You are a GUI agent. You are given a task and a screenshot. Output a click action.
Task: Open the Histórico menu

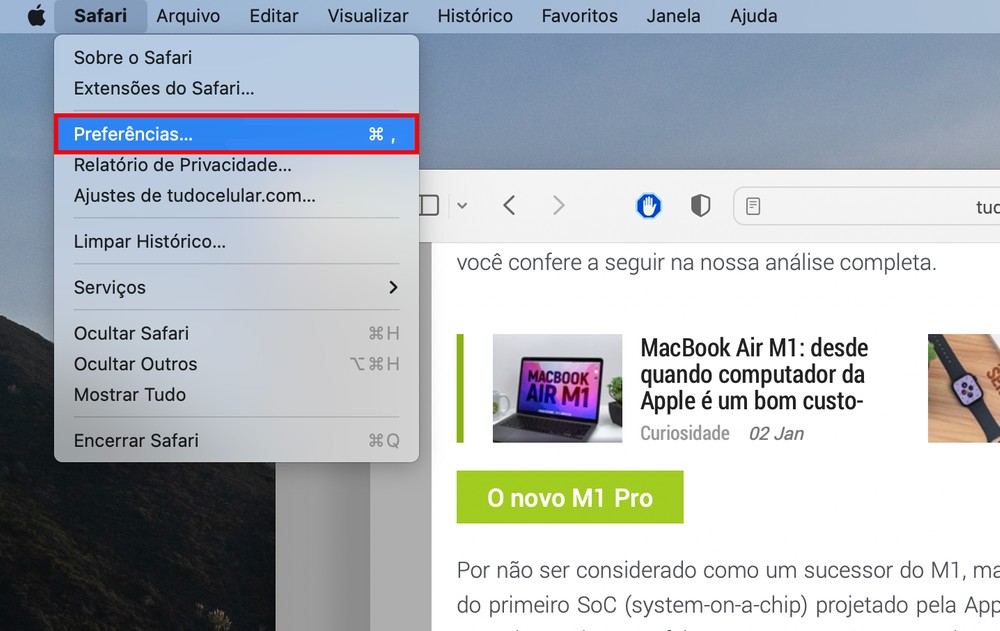[x=475, y=16]
